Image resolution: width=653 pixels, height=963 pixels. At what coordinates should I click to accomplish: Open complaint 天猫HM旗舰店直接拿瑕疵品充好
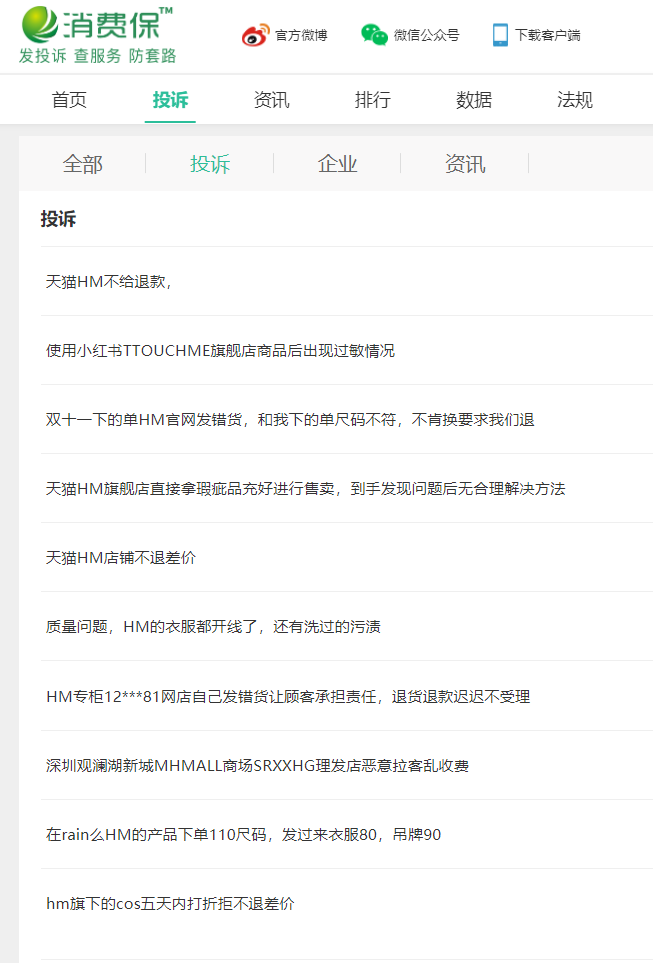pyautogui.click(x=305, y=489)
